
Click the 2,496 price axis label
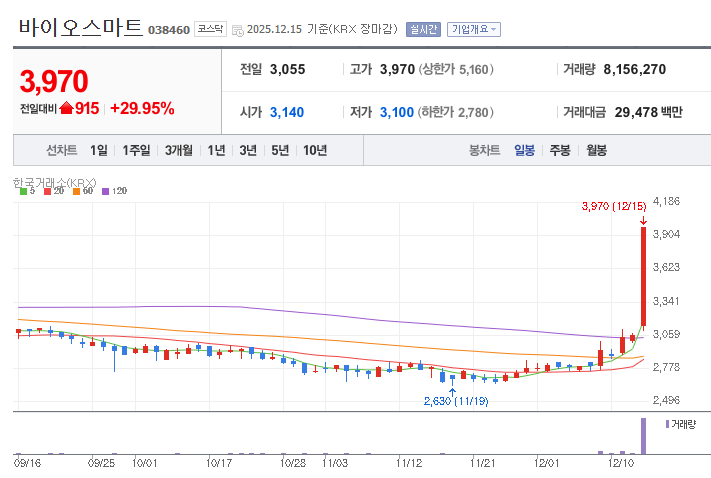pos(666,400)
